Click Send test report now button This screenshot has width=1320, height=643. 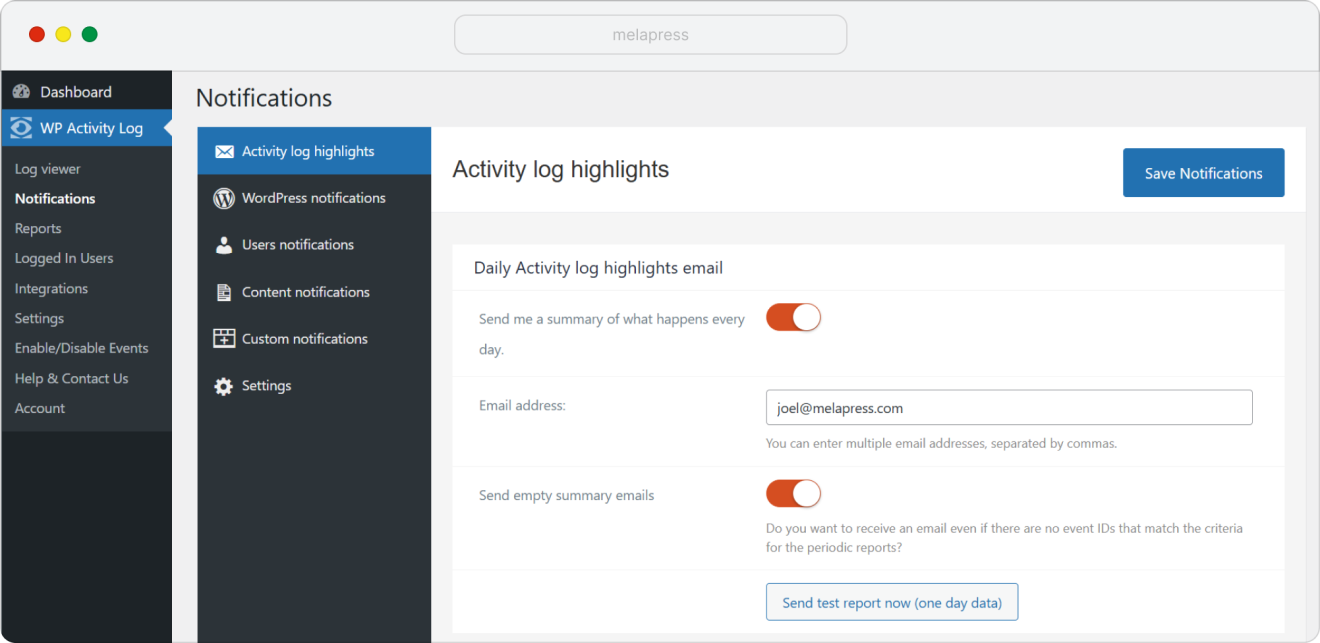point(892,602)
